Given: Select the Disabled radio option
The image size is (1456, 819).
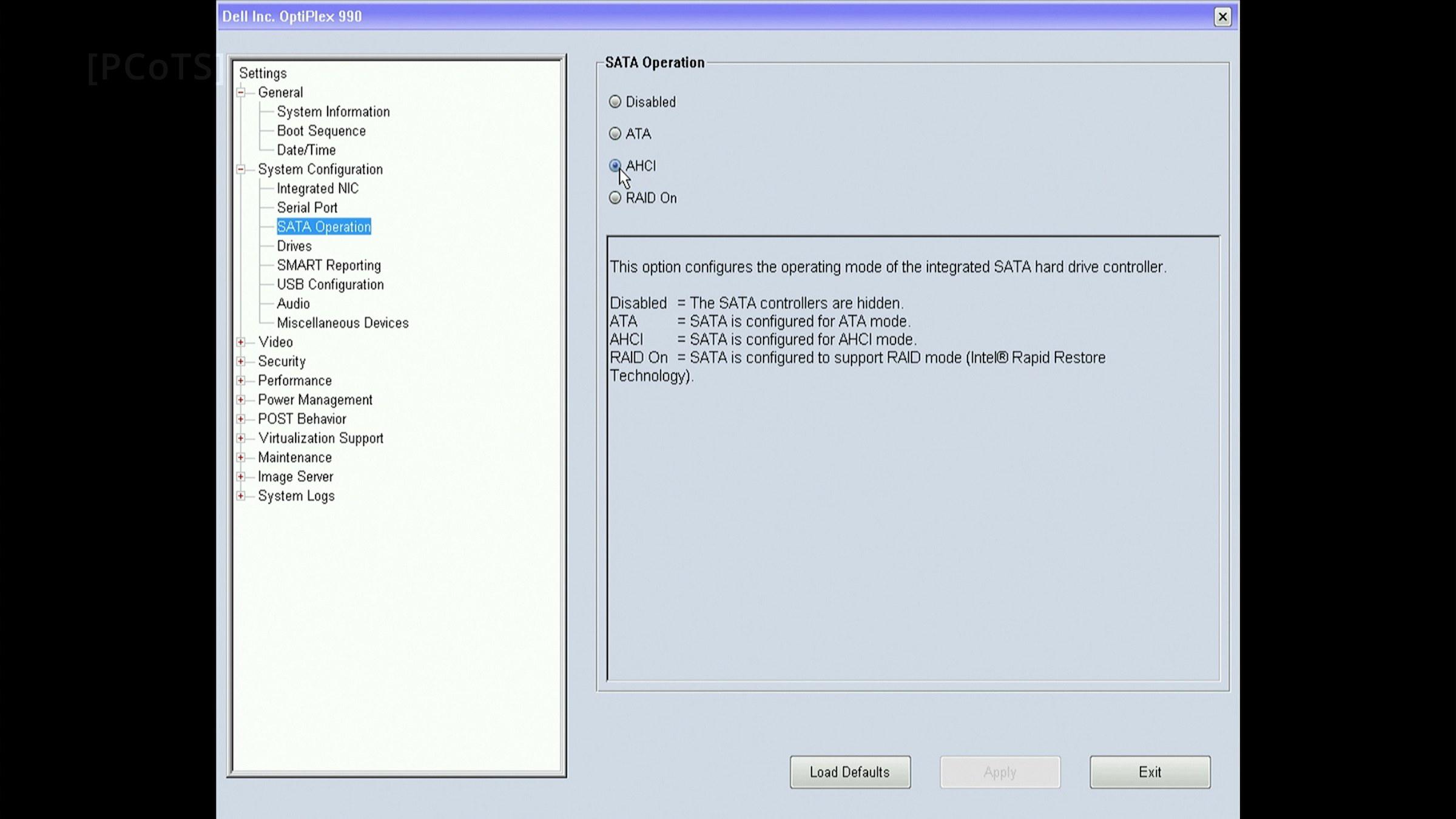Looking at the screenshot, I should point(615,102).
